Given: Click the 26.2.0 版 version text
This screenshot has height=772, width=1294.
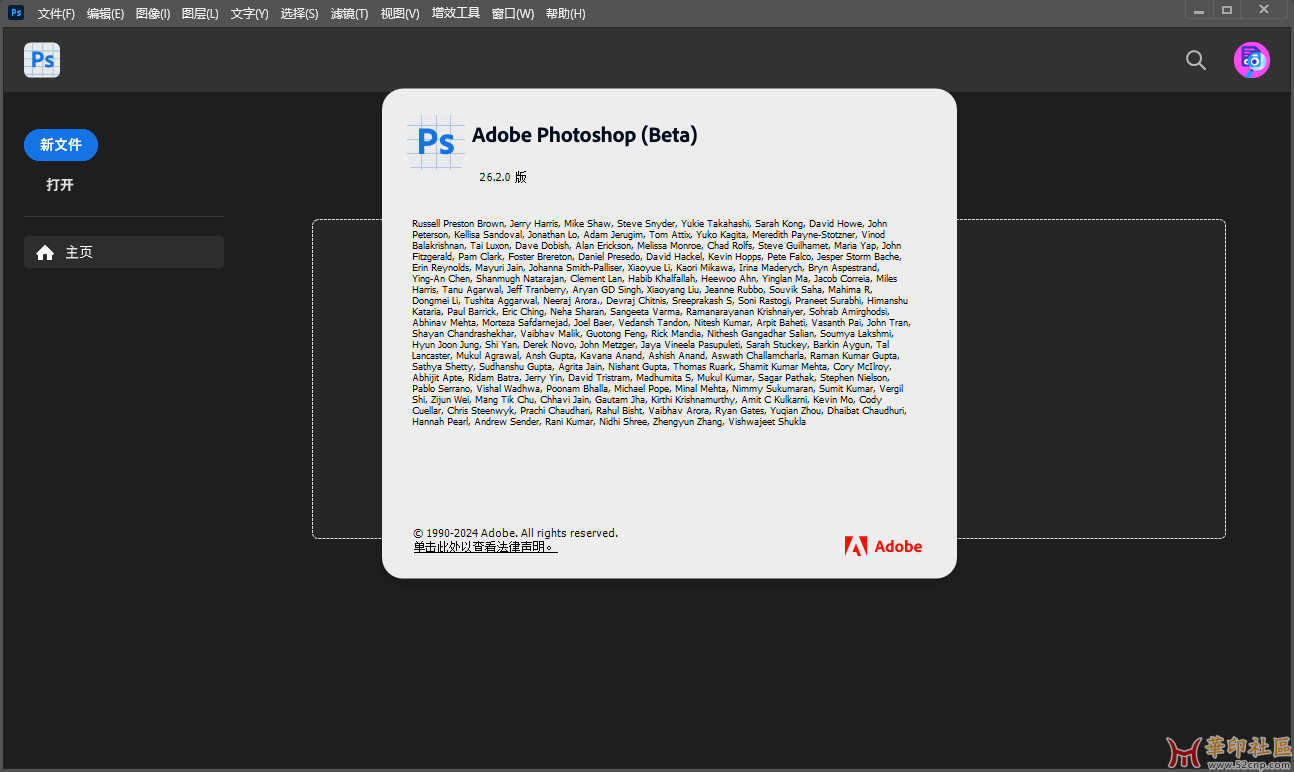Looking at the screenshot, I should tap(503, 177).
